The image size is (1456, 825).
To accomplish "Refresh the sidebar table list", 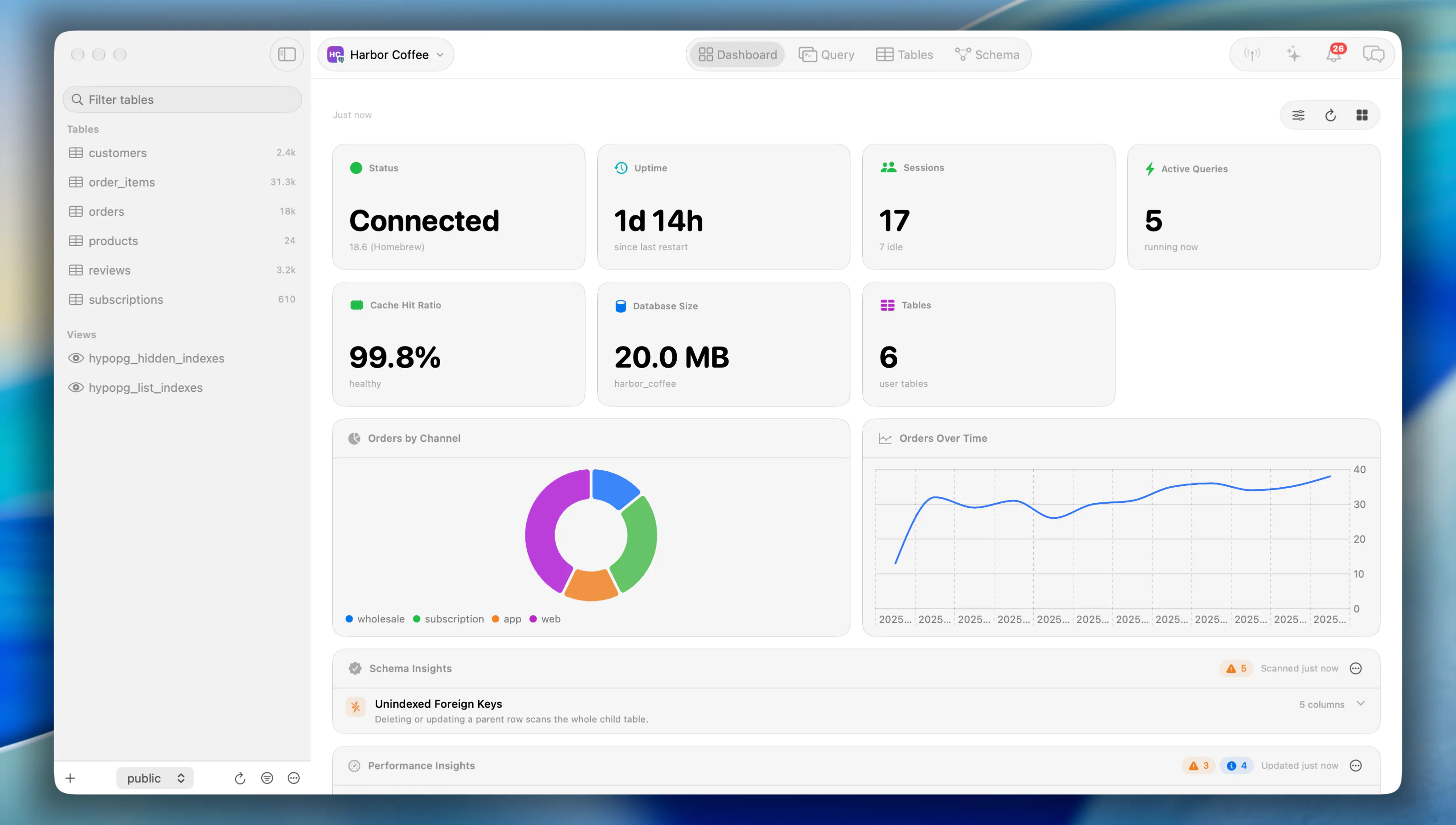I will pyautogui.click(x=240, y=778).
